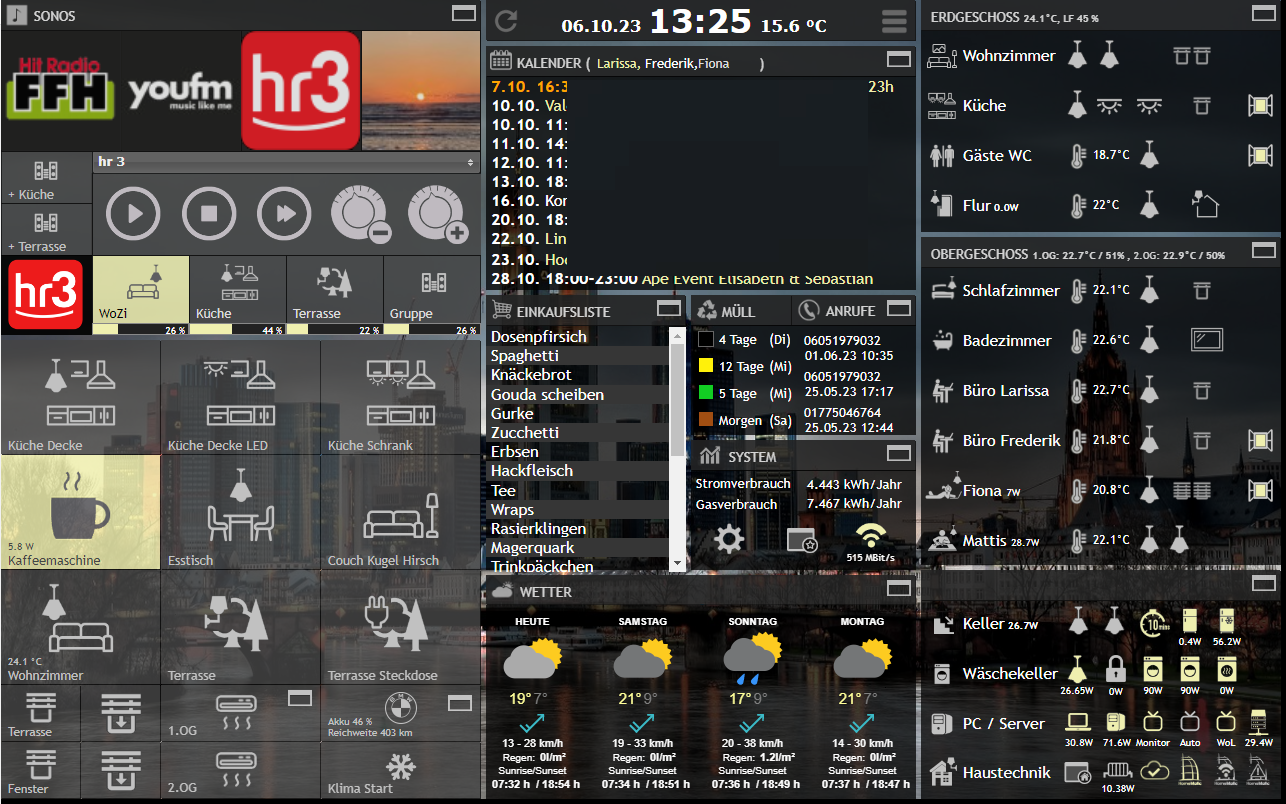This screenshot has height=804, width=1286.
Task: Expand the Wetter panel
Action: 898,588
